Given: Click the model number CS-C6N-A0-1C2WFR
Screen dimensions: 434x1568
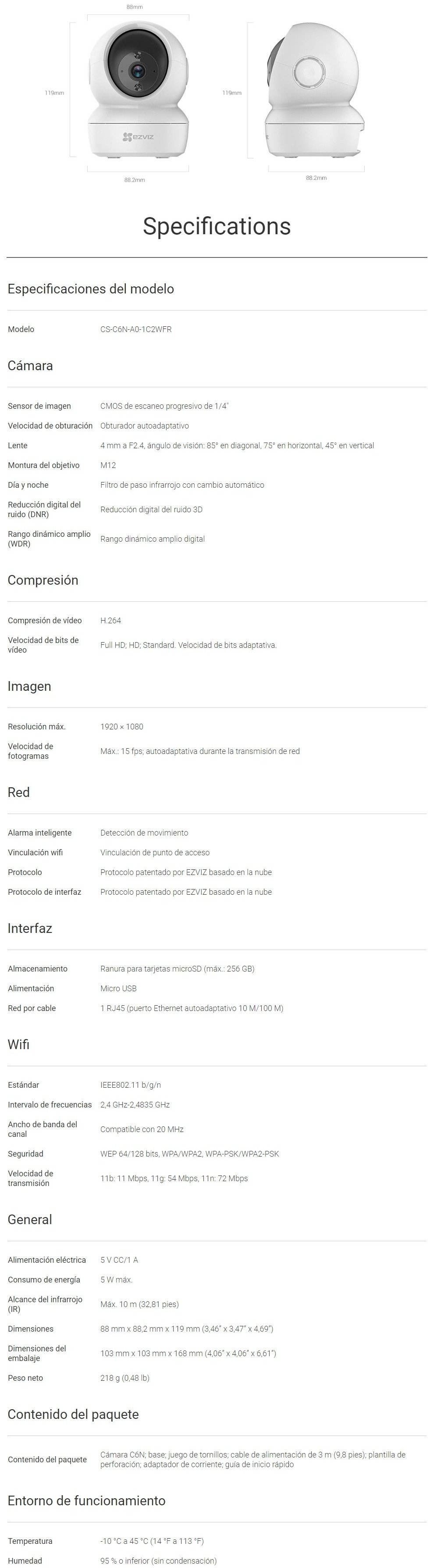Looking at the screenshot, I should [x=136, y=329].
